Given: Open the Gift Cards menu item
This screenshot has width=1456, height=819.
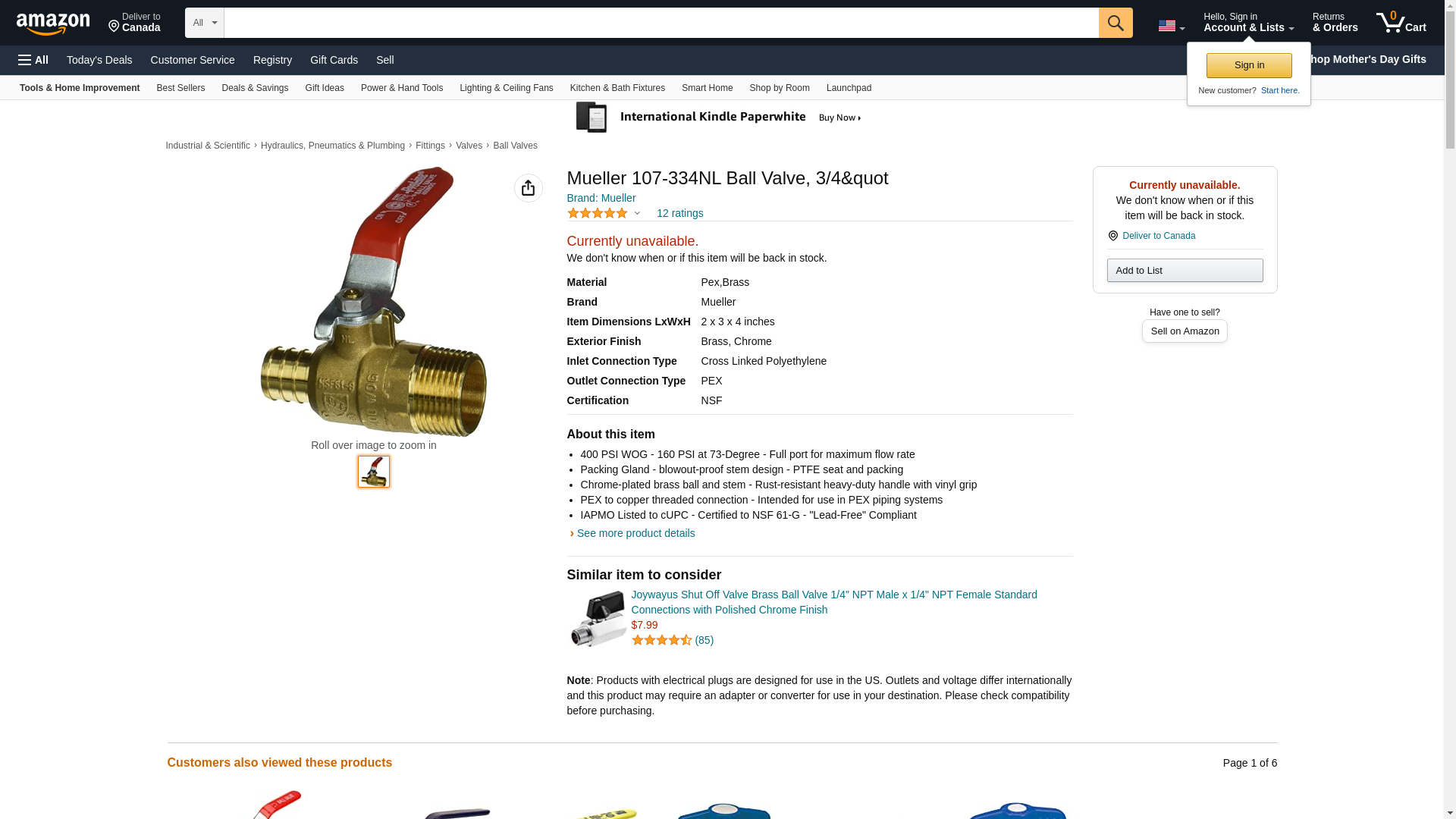Looking at the screenshot, I should coord(334,60).
